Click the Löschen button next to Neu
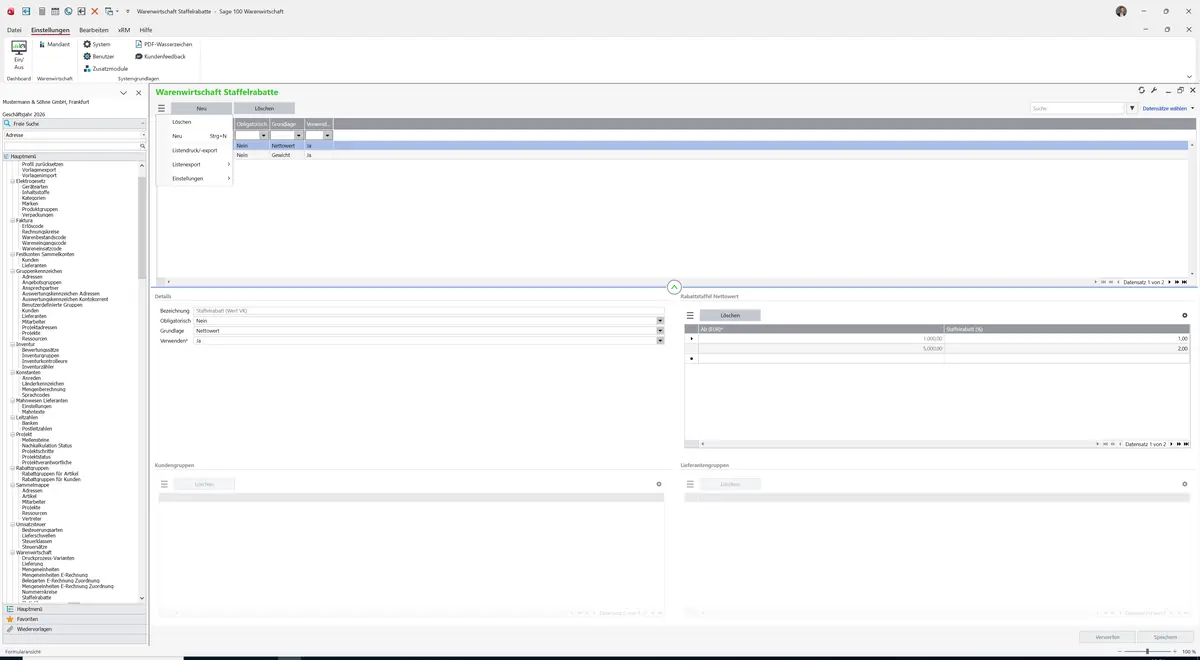This screenshot has width=1200, height=660. pos(264,108)
